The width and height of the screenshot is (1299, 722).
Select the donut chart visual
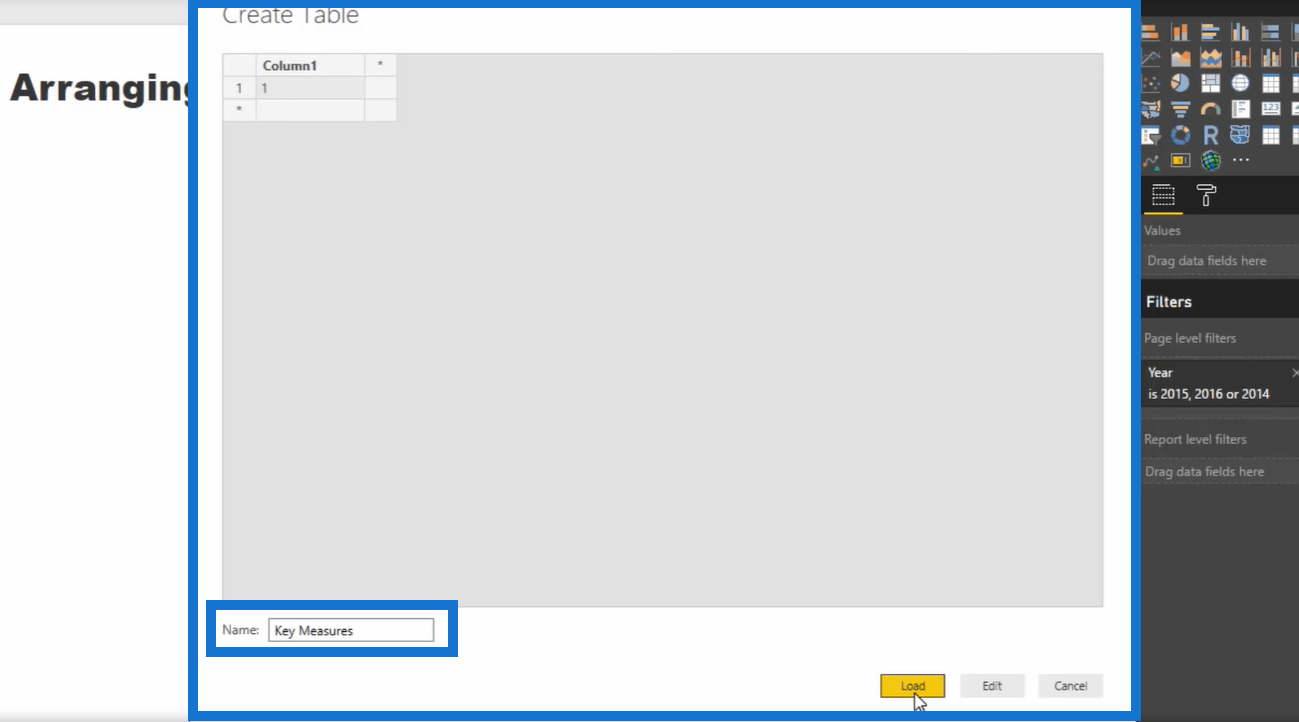[x=1181, y=135]
